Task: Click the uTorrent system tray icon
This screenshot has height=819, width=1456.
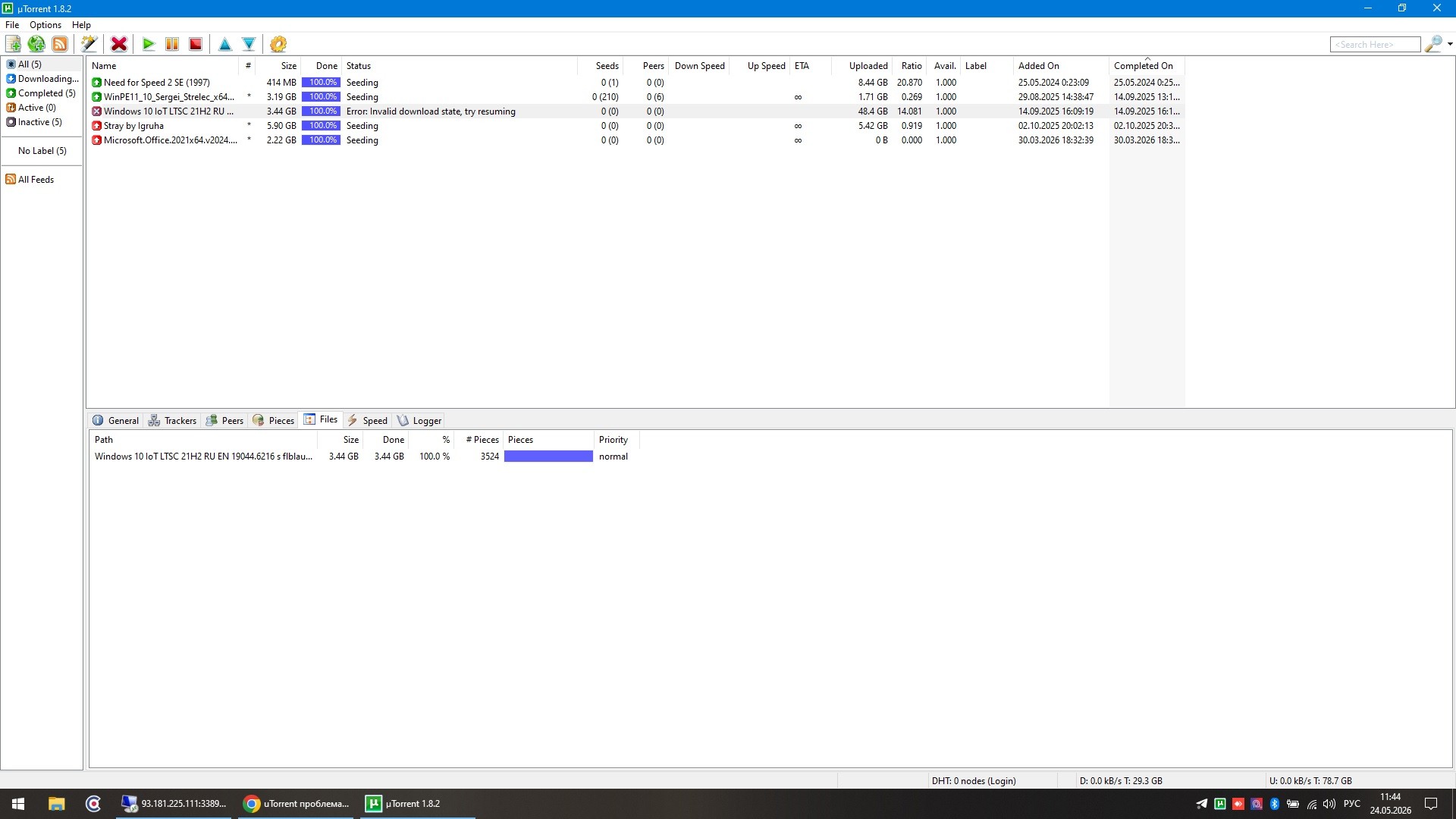Action: [x=1220, y=804]
